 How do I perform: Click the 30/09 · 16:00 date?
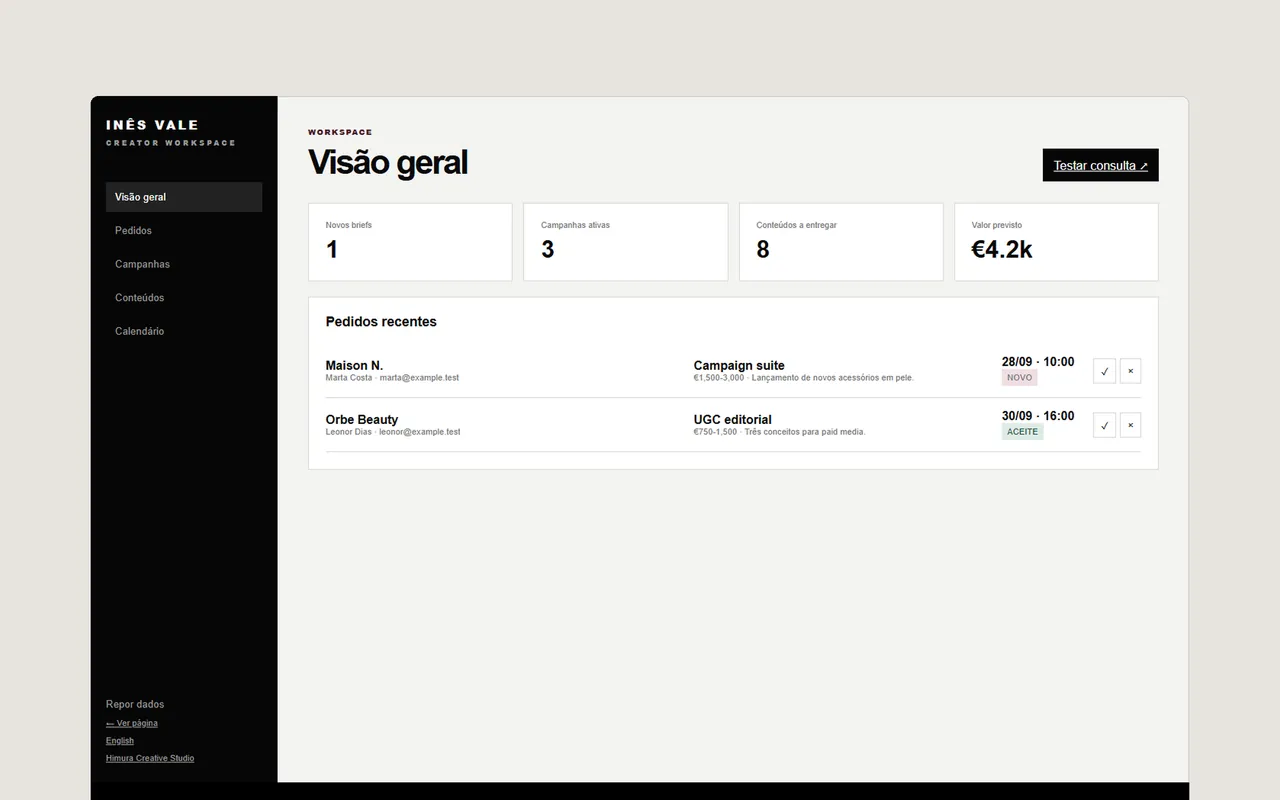pyautogui.click(x=1038, y=416)
